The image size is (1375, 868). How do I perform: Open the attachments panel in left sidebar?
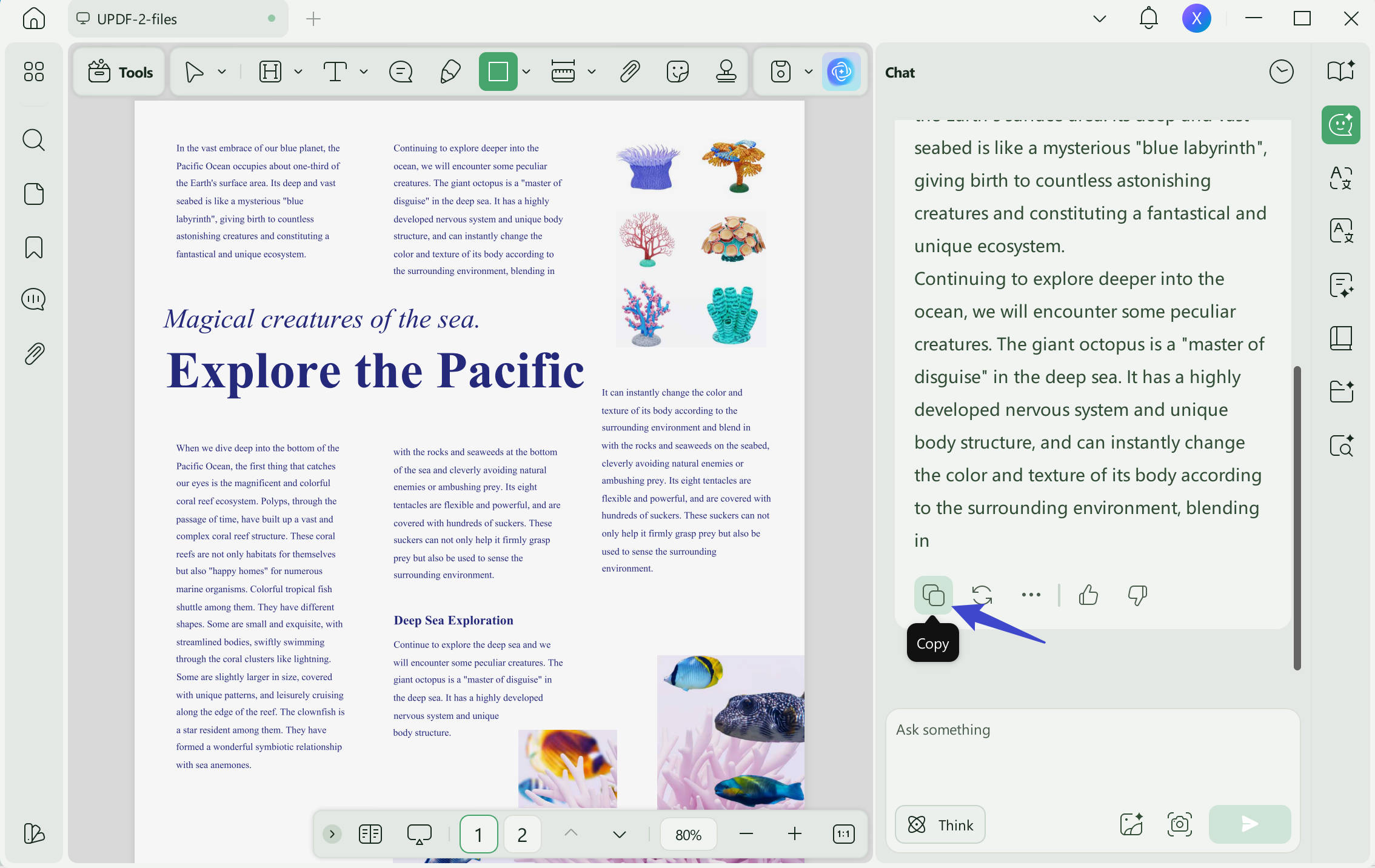(34, 353)
